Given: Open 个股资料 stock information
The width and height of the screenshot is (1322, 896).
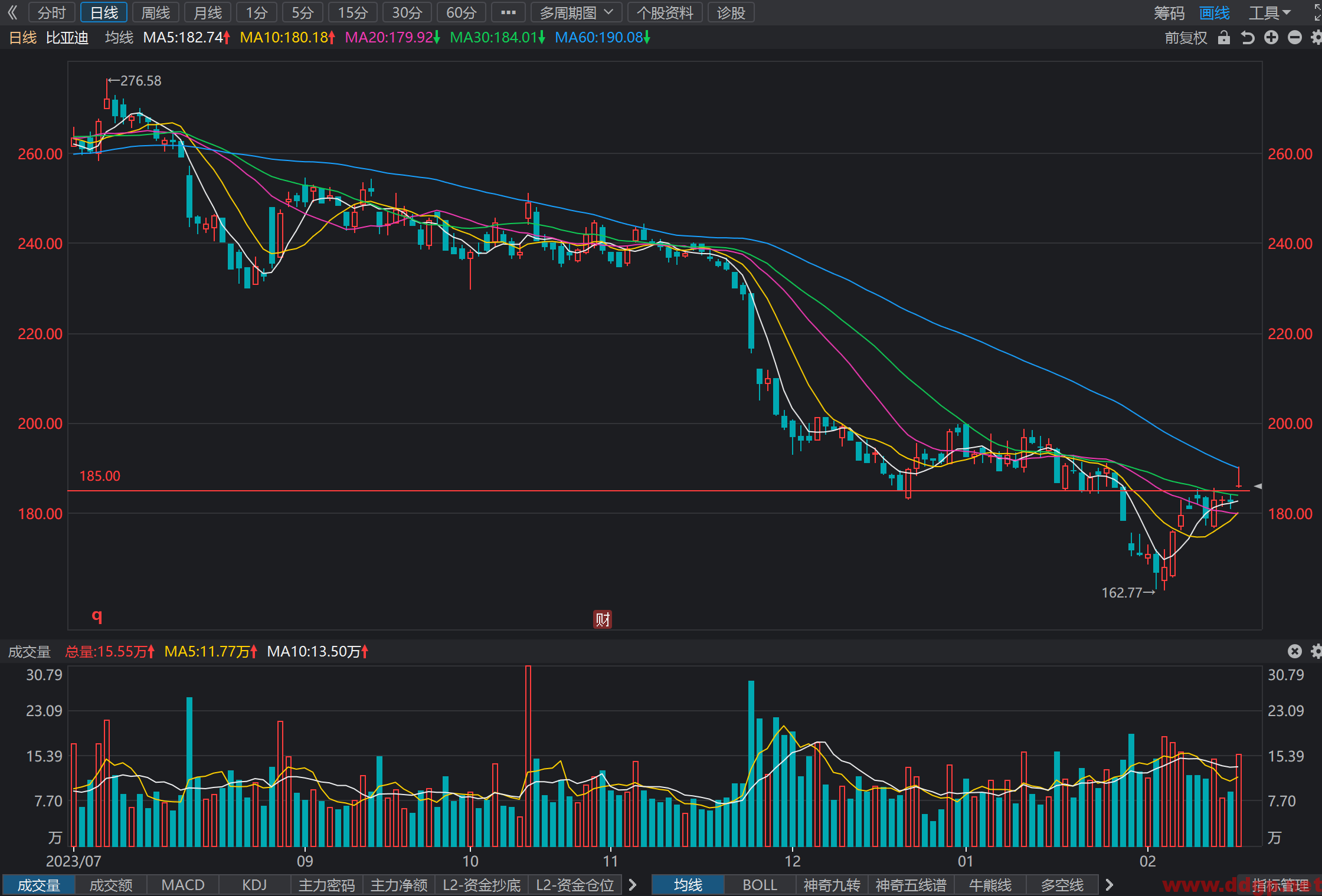Looking at the screenshot, I should coord(665,12).
